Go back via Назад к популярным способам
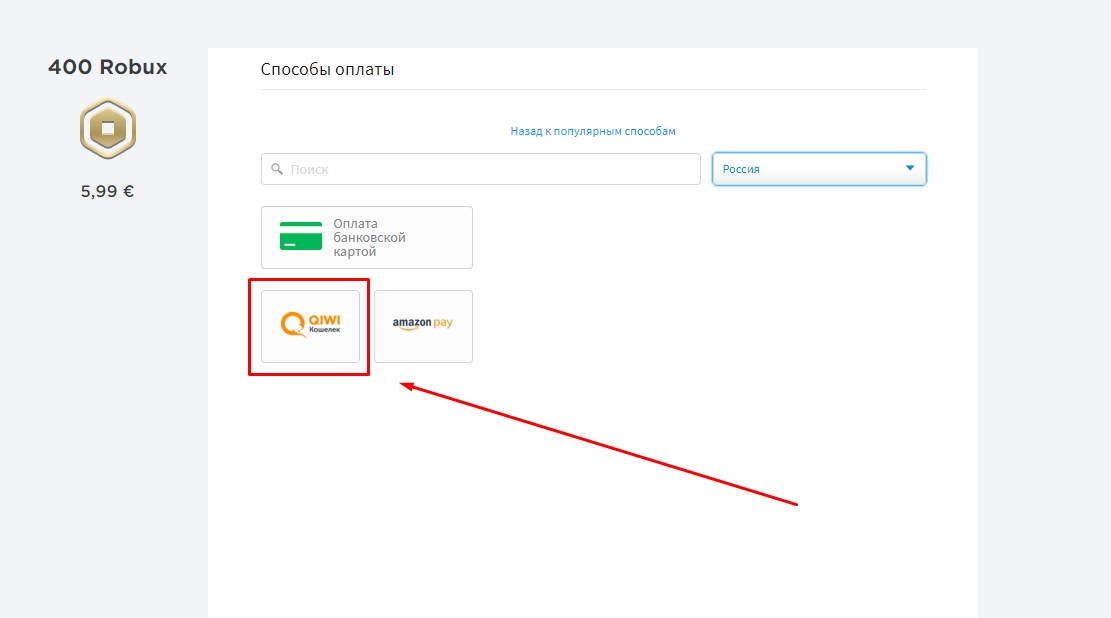Screen dimensions: 1111x618 coord(593,131)
